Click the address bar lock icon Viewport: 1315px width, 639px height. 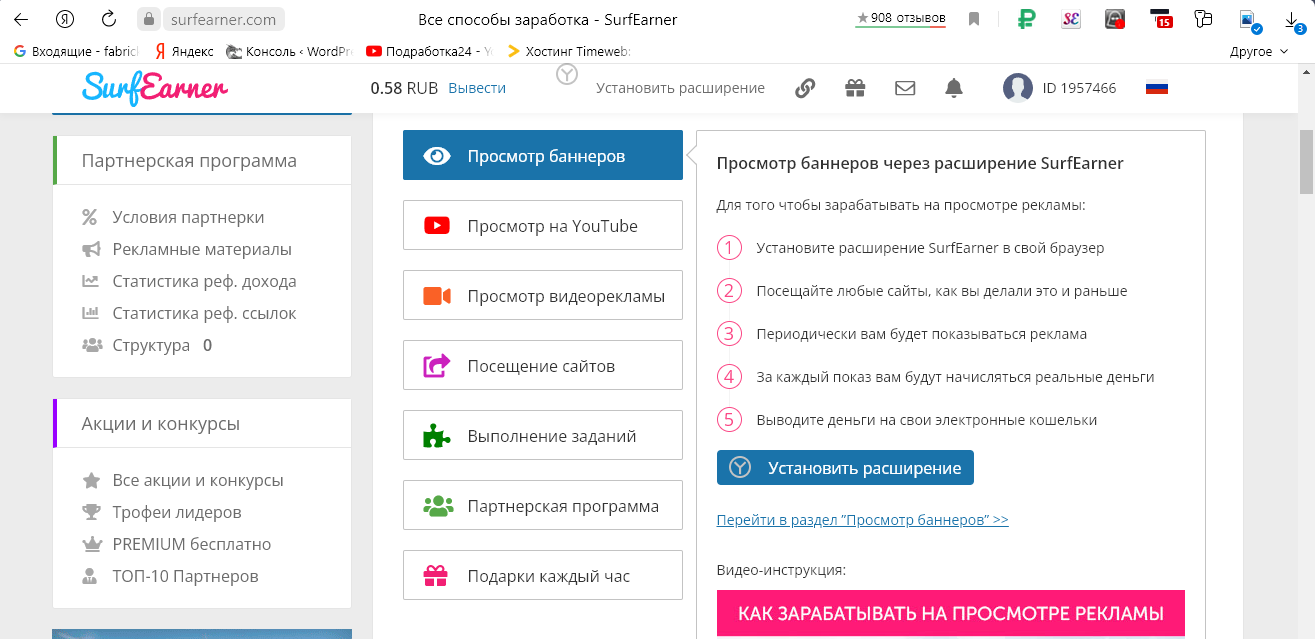(x=149, y=19)
